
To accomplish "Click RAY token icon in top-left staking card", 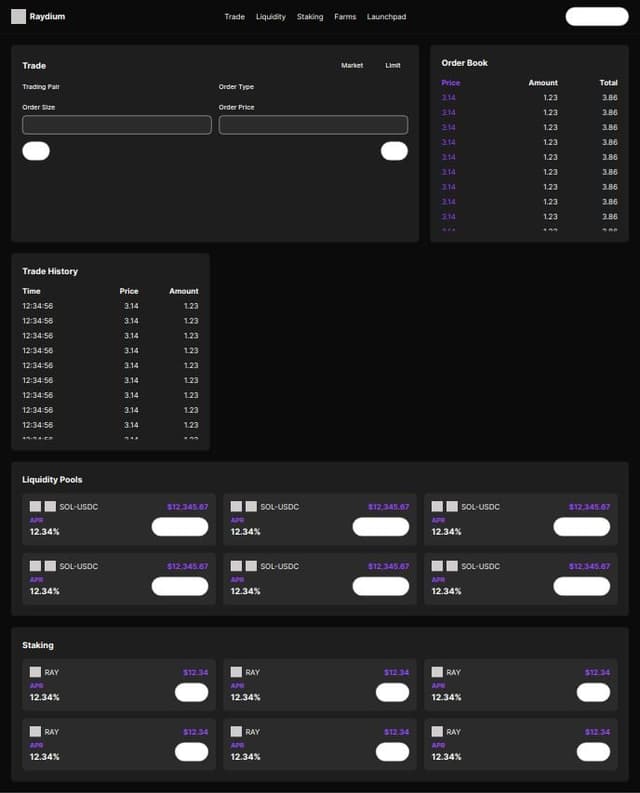I will pos(35,672).
